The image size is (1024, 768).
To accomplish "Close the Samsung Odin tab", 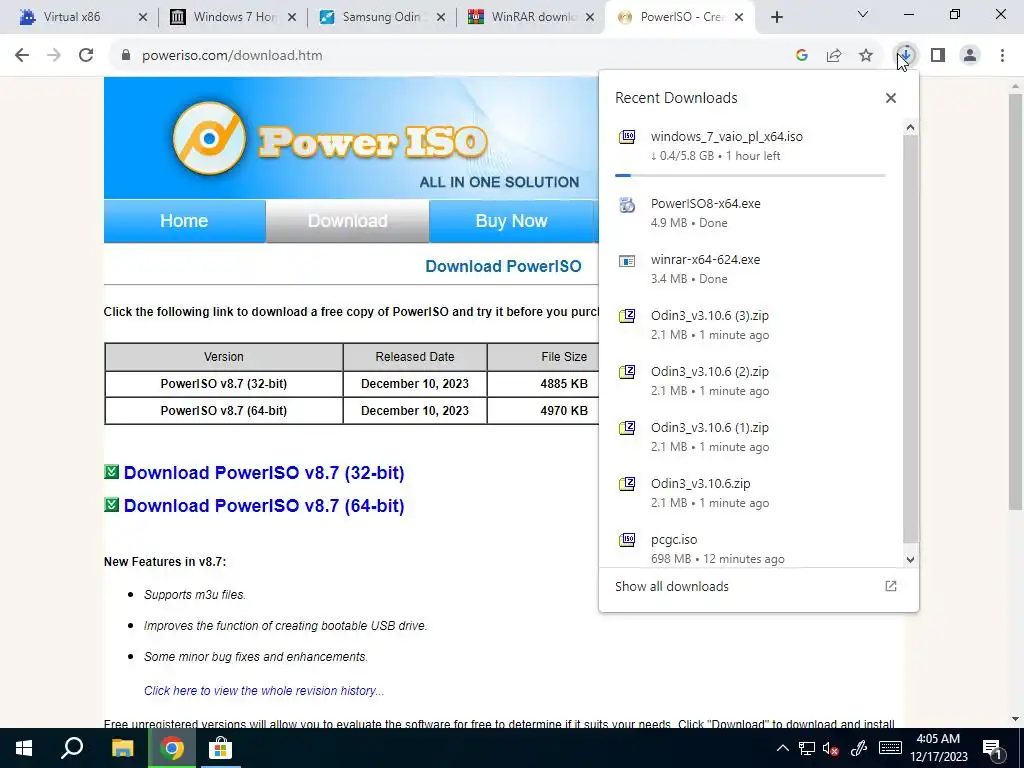I will tap(441, 18).
